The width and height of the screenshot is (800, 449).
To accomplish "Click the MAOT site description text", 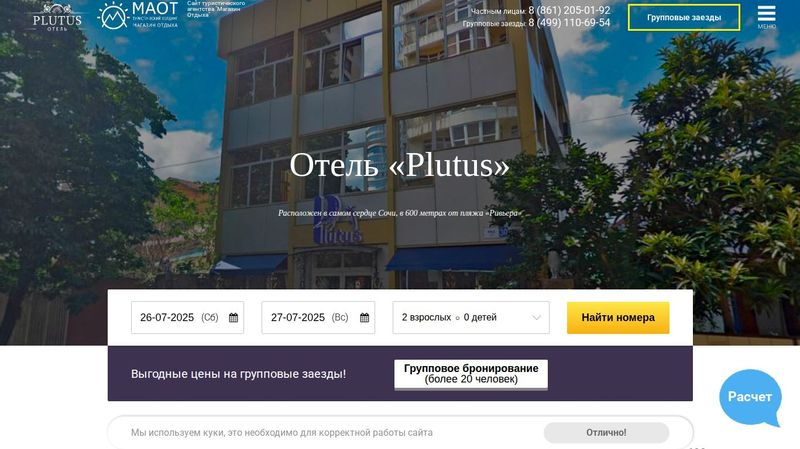I will point(216,9).
